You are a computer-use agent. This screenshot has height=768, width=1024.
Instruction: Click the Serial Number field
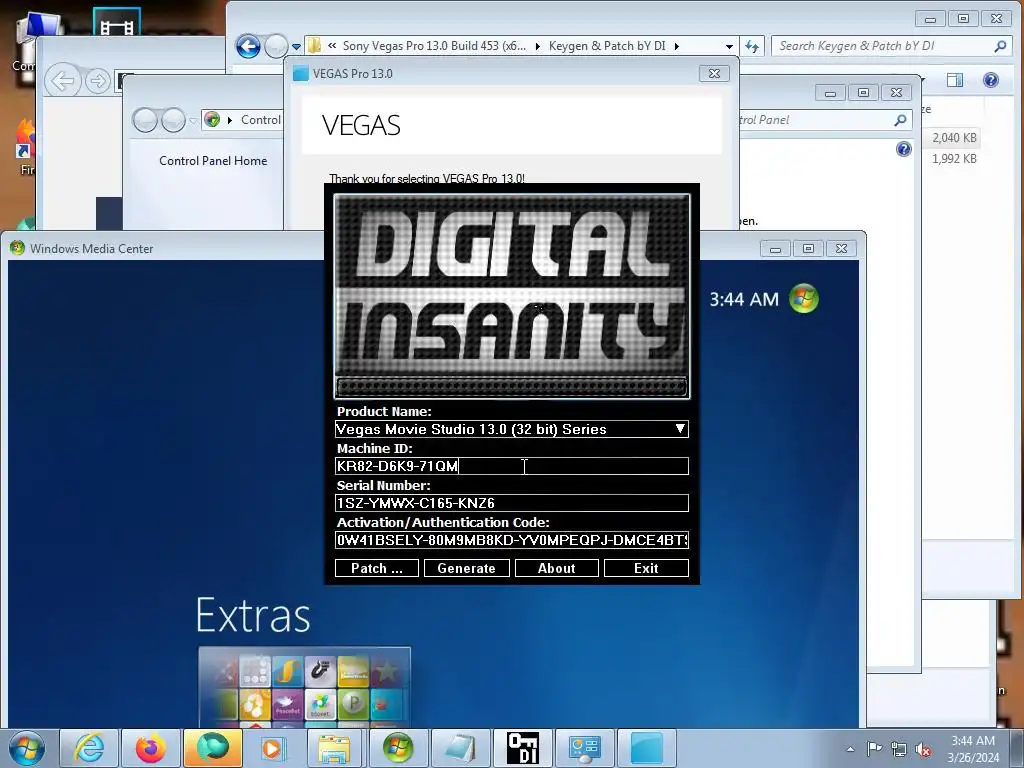coord(511,503)
